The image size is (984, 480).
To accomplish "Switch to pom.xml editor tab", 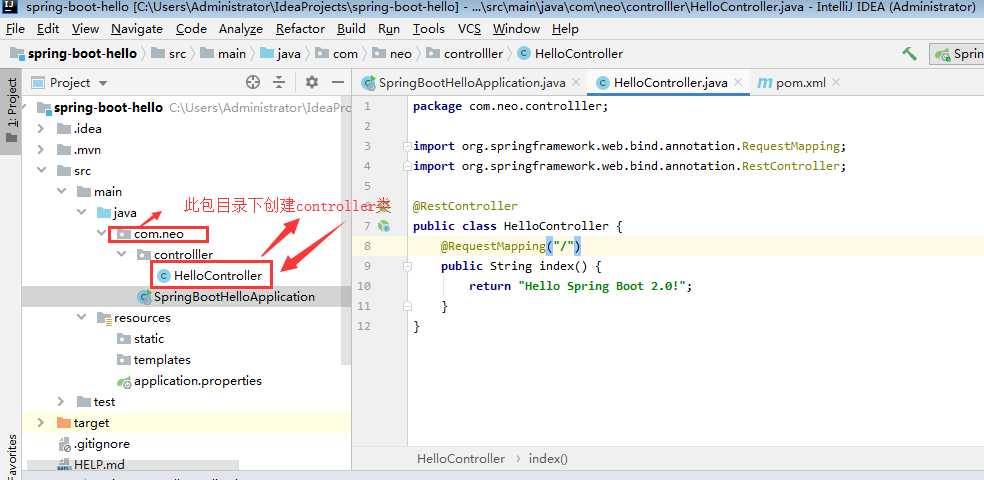I will pos(801,83).
